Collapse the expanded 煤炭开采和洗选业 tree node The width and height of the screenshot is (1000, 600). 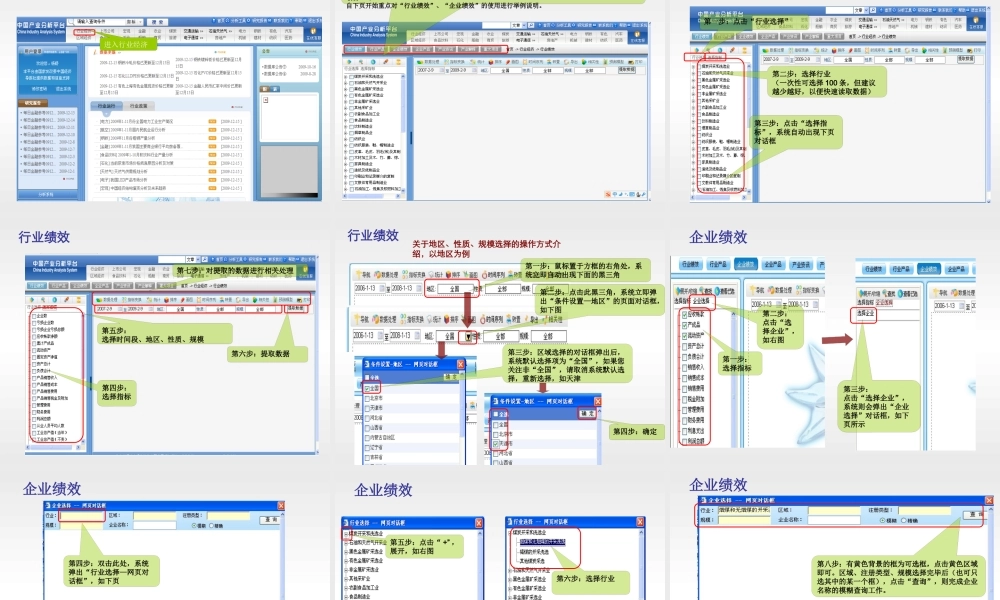[510, 532]
